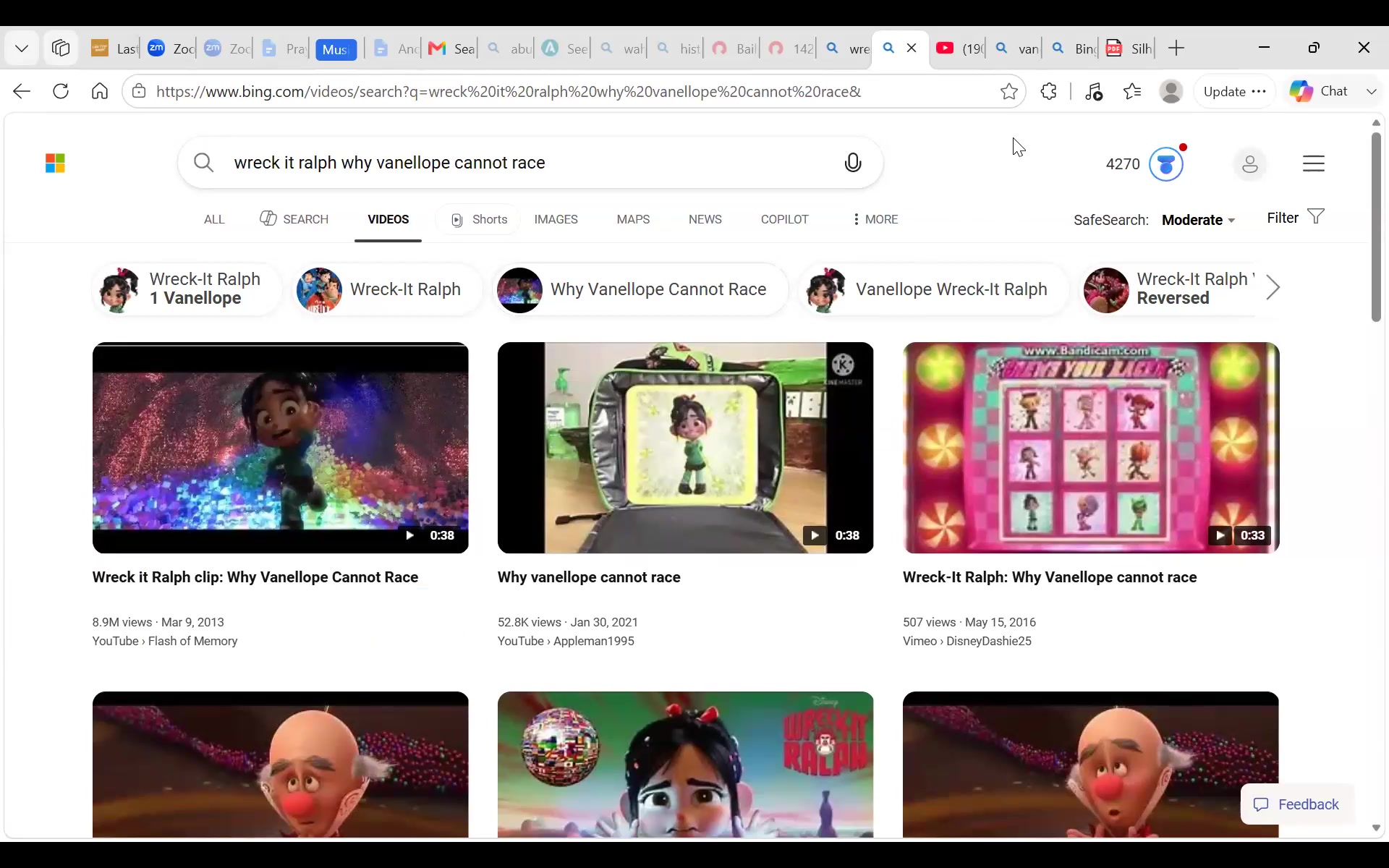The width and height of the screenshot is (1389, 868).
Task: Click the search query input field
Action: click(532, 163)
